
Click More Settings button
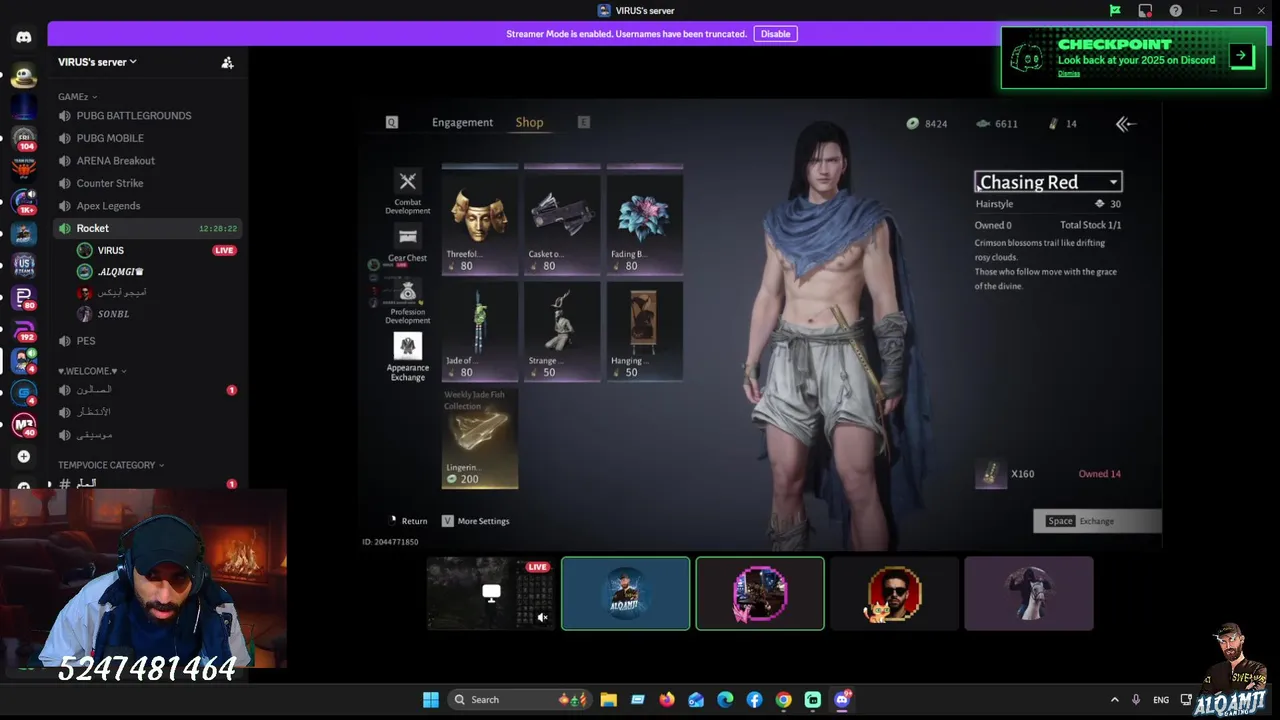click(x=476, y=521)
